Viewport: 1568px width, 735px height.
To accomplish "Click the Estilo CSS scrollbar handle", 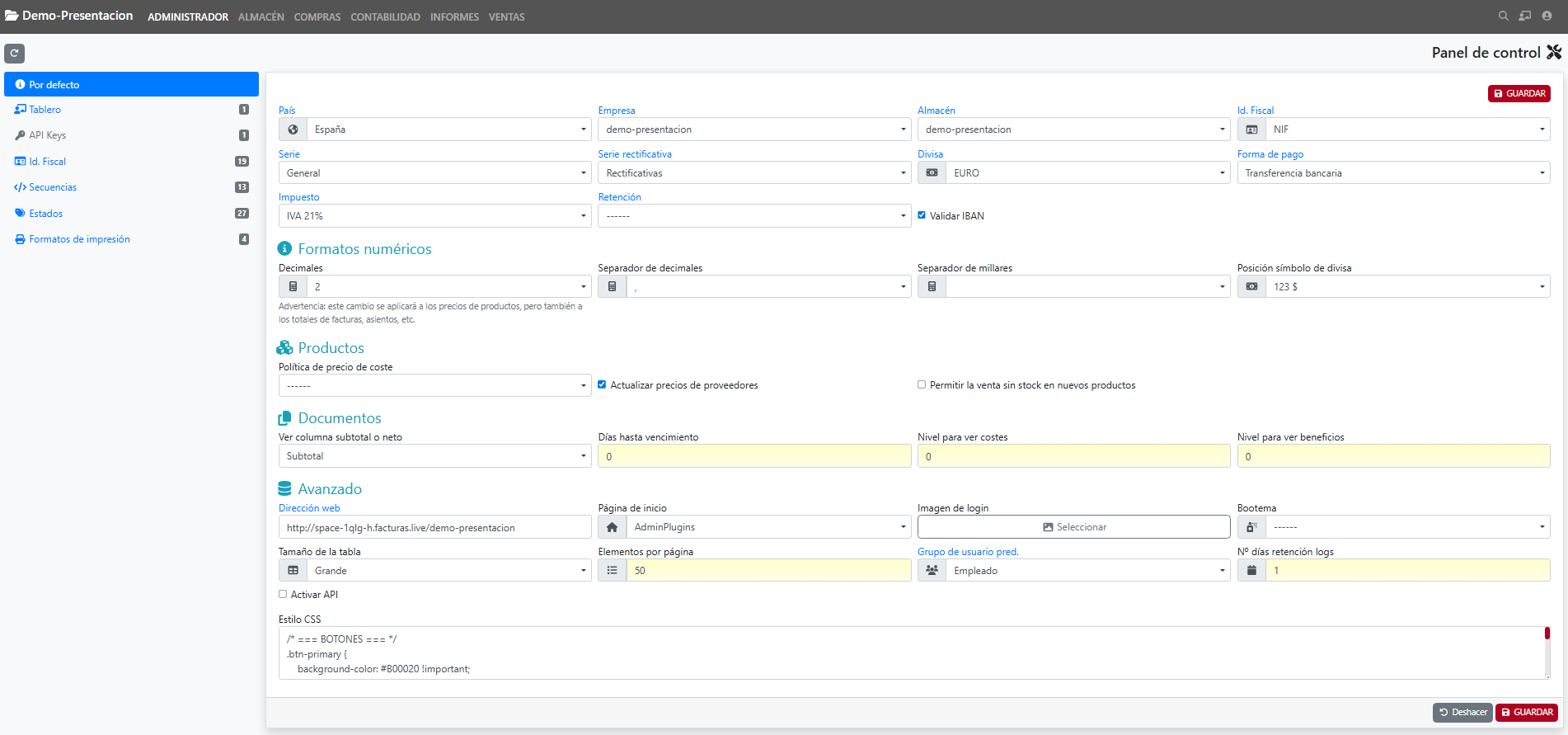I will [1547, 634].
